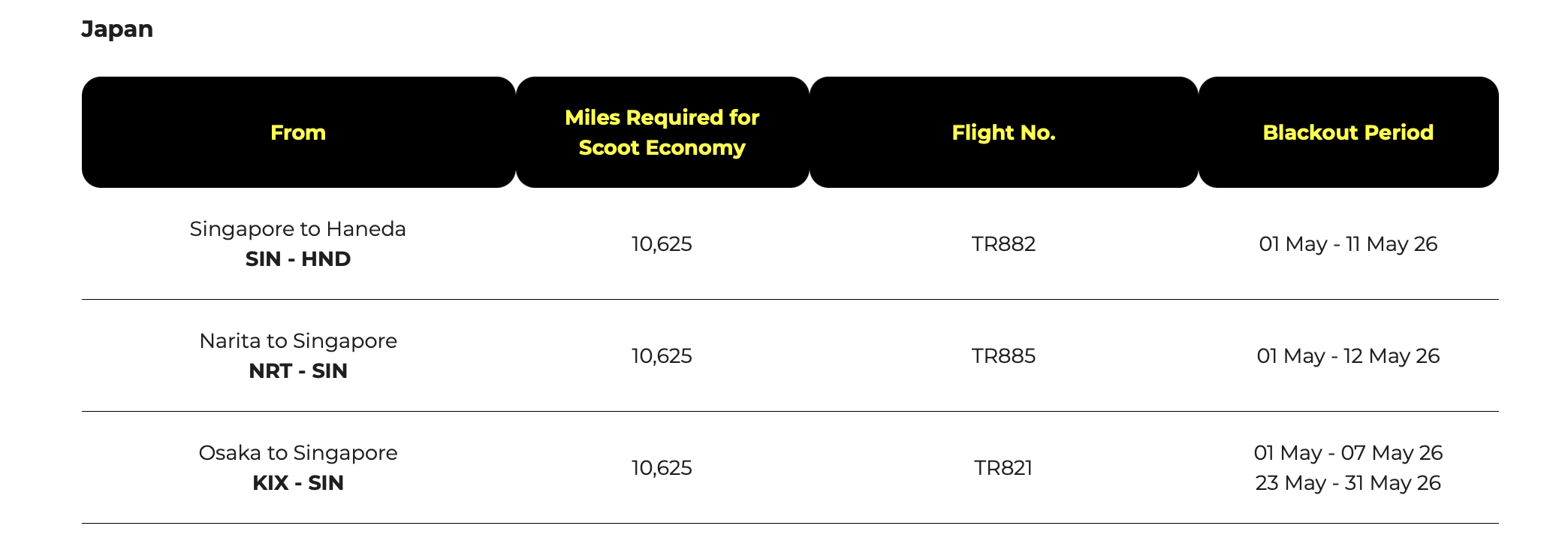
Task: Click blackout period 01 May - 11 May 26
Action: [1348, 243]
